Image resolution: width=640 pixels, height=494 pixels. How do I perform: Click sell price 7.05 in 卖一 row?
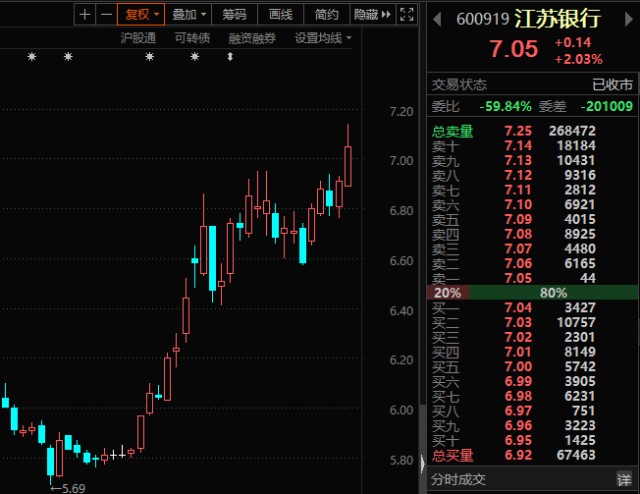click(x=518, y=278)
